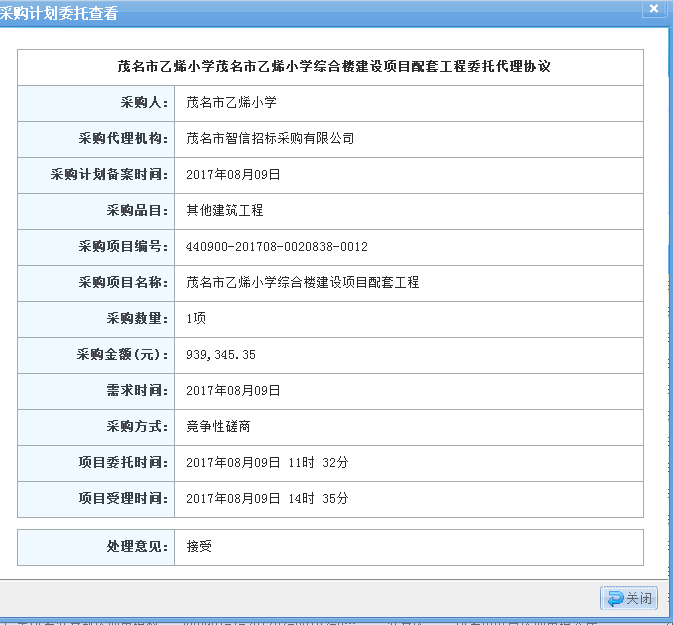Viewport: 673px width, 625px height.
Task: Select the amount 939,345.35
Action: pyautogui.click(x=221, y=354)
